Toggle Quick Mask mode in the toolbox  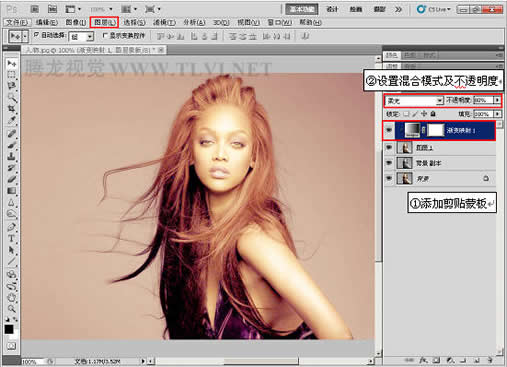click(12, 346)
